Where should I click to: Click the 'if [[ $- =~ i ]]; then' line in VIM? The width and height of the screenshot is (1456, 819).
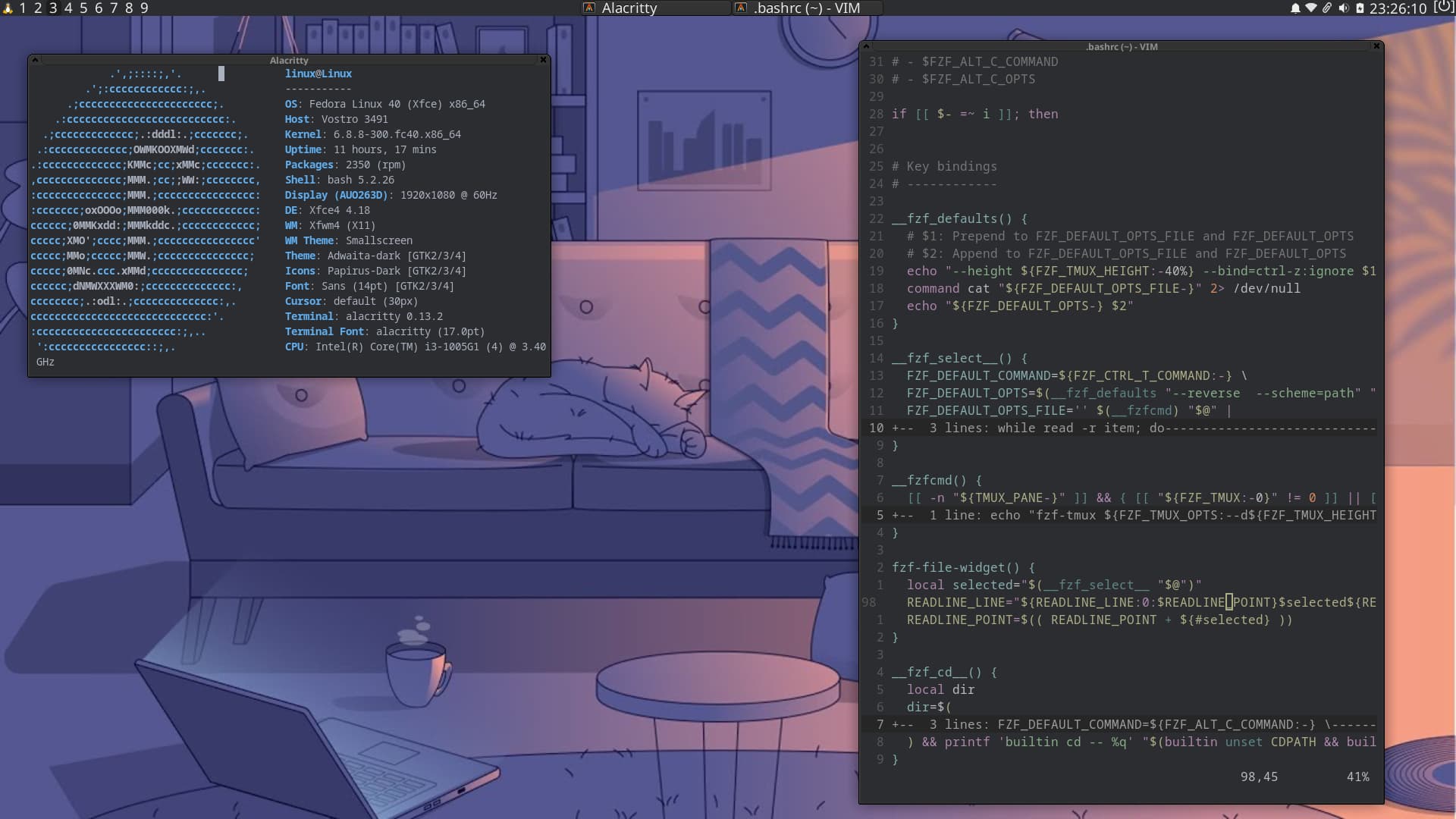click(x=975, y=114)
